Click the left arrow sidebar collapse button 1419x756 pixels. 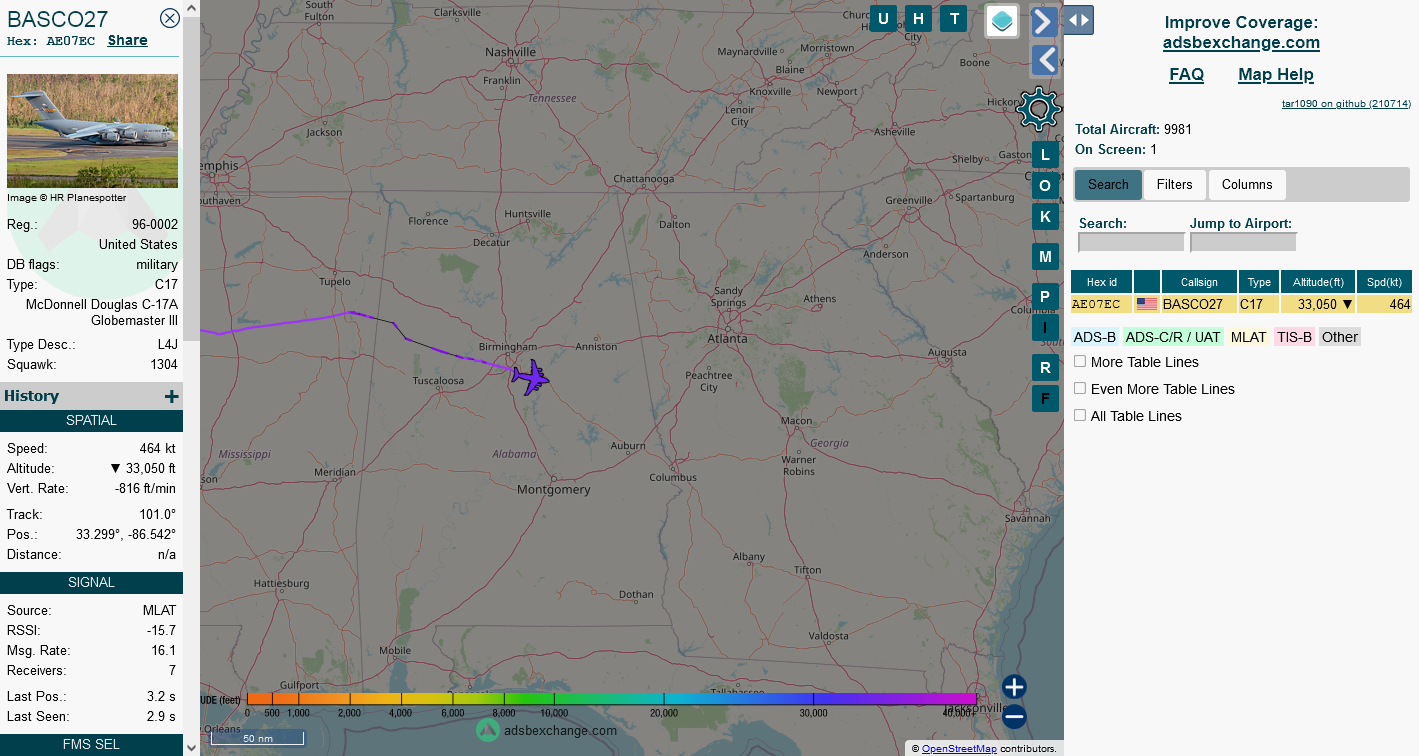[x=1044, y=60]
